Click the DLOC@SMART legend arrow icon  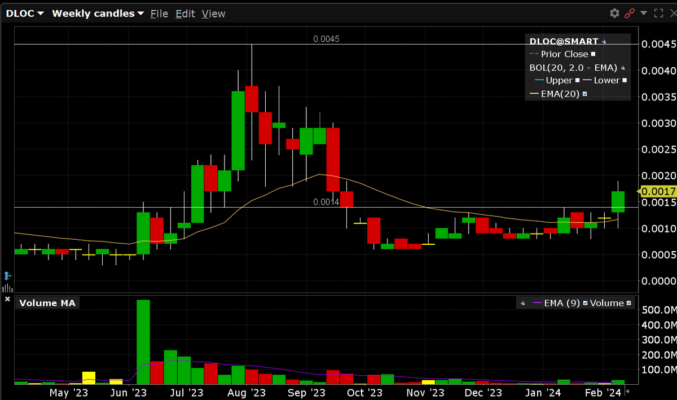[x=604, y=41]
